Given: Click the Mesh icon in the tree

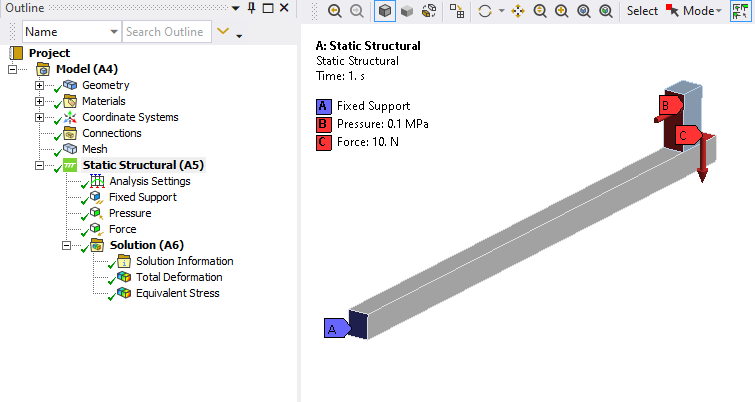Looking at the screenshot, I should pos(70,149).
